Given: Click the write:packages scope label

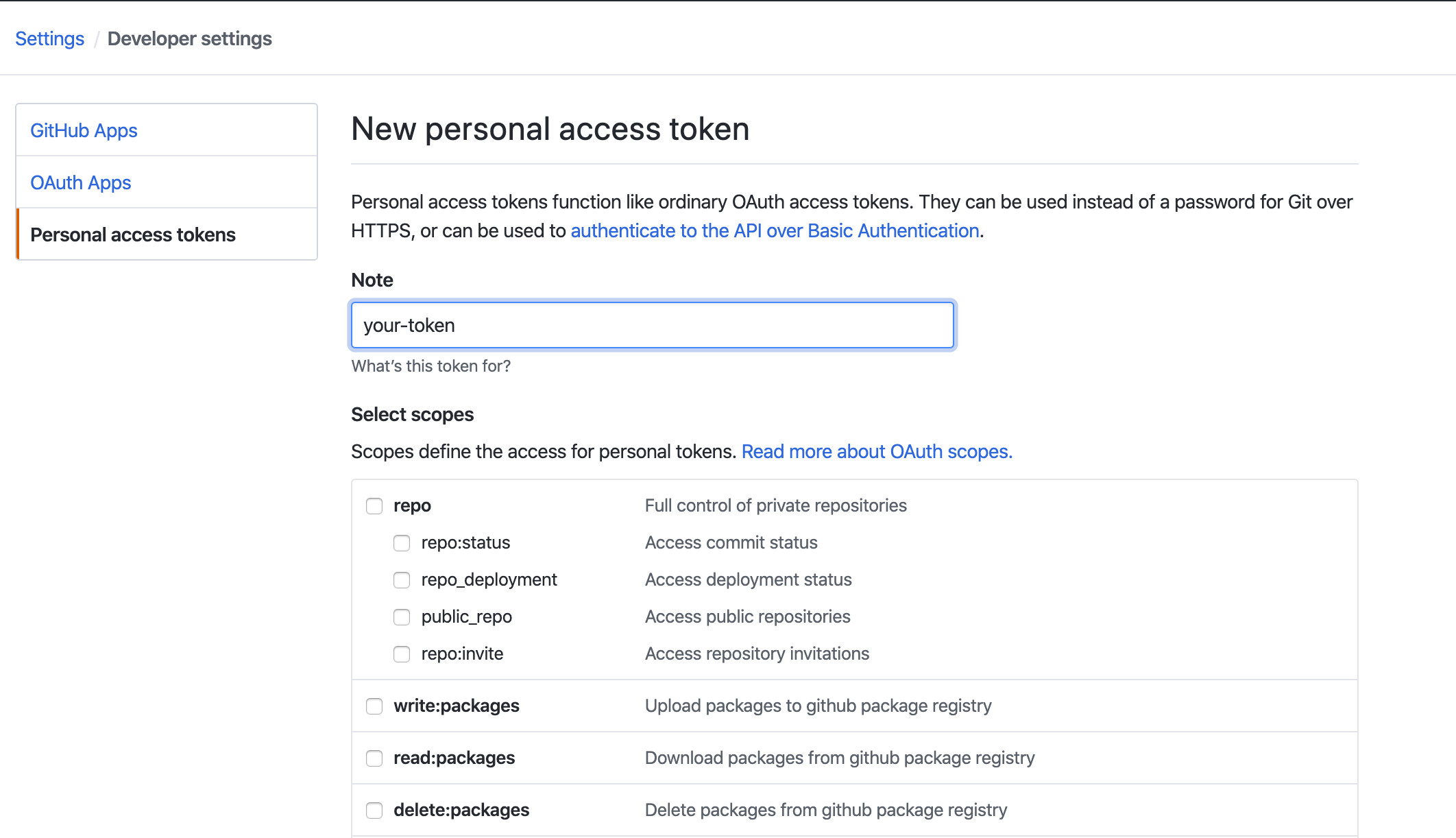Looking at the screenshot, I should [x=457, y=706].
